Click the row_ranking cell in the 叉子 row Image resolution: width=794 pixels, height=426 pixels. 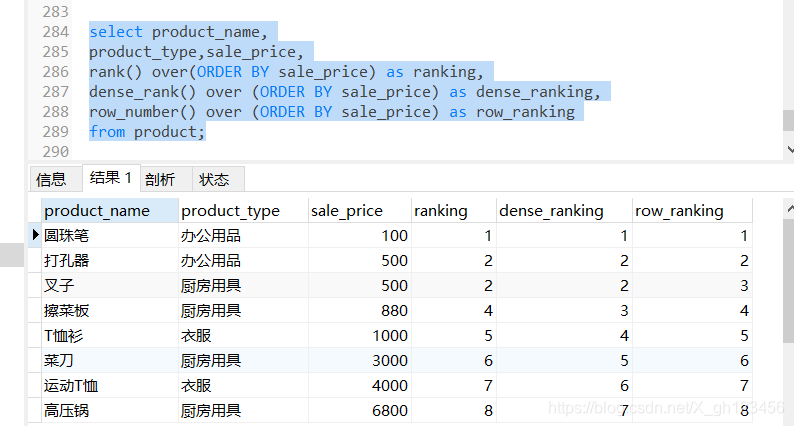click(692, 285)
